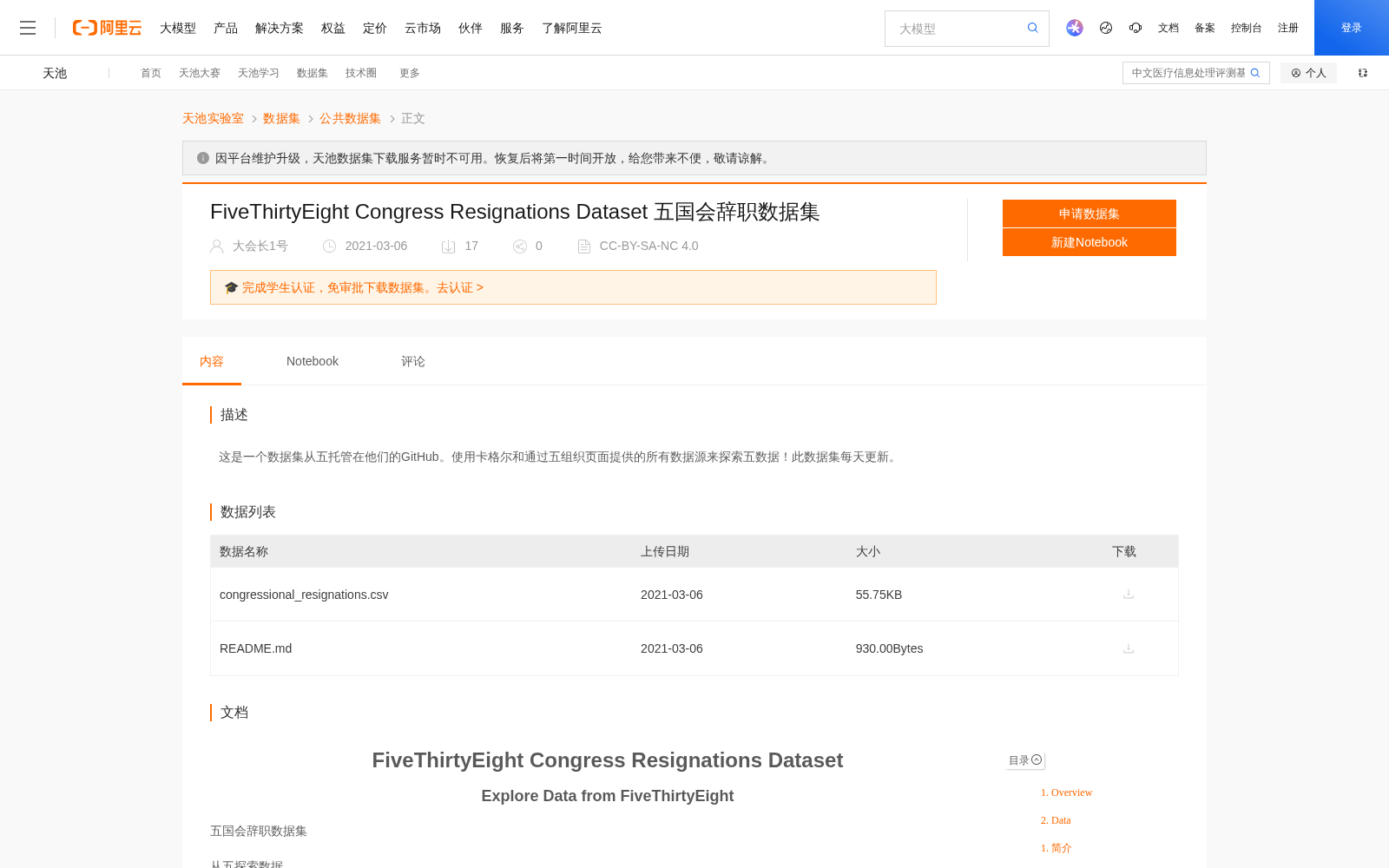Open the colorful AI assistant icon

tap(1075, 28)
